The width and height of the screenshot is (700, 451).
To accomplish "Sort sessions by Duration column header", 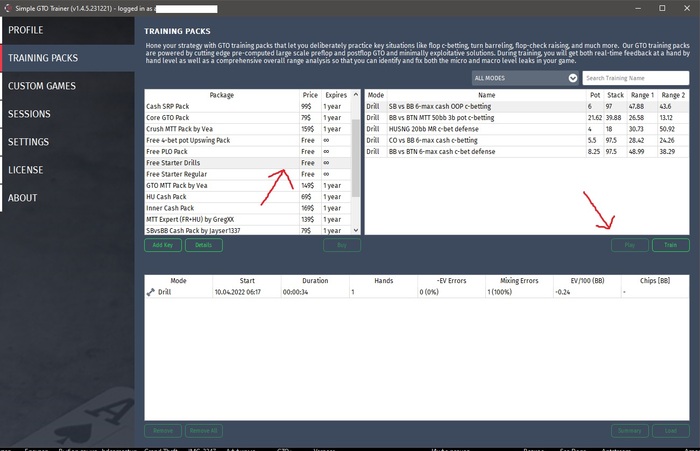I will [315, 281].
